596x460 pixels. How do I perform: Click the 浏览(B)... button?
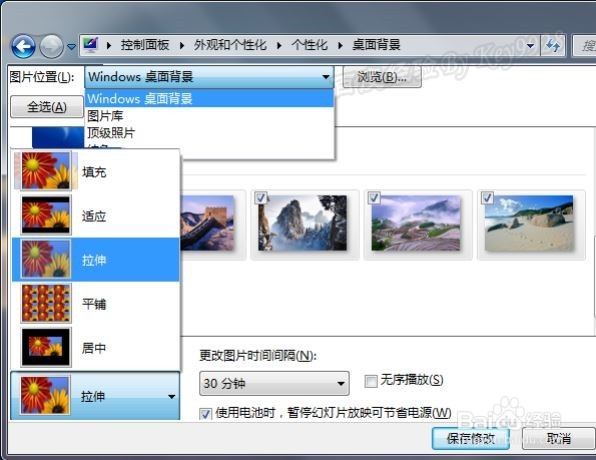(x=382, y=77)
